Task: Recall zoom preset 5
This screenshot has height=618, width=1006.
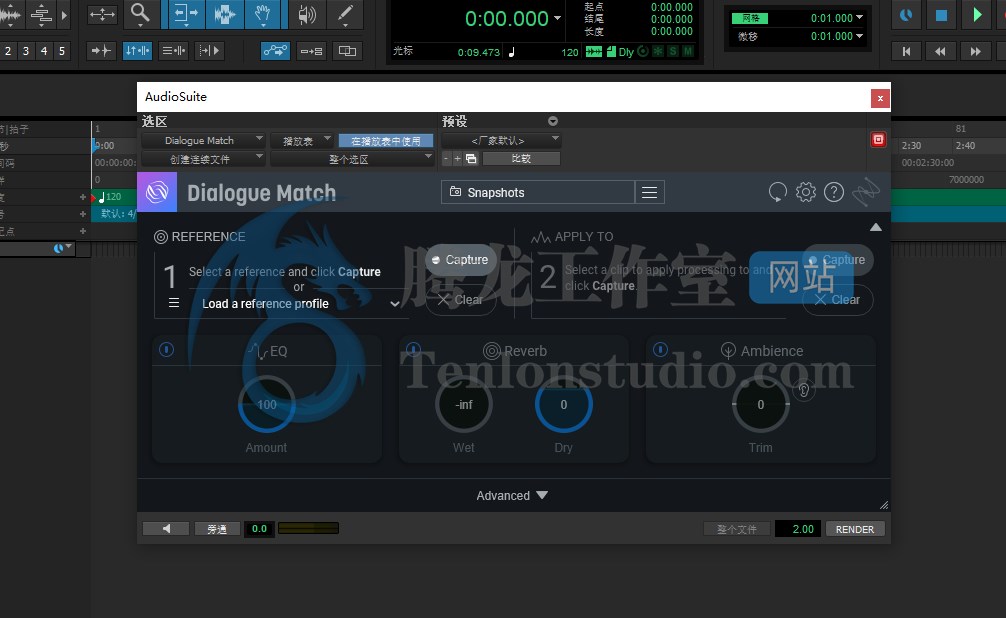Action: click(62, 51)
